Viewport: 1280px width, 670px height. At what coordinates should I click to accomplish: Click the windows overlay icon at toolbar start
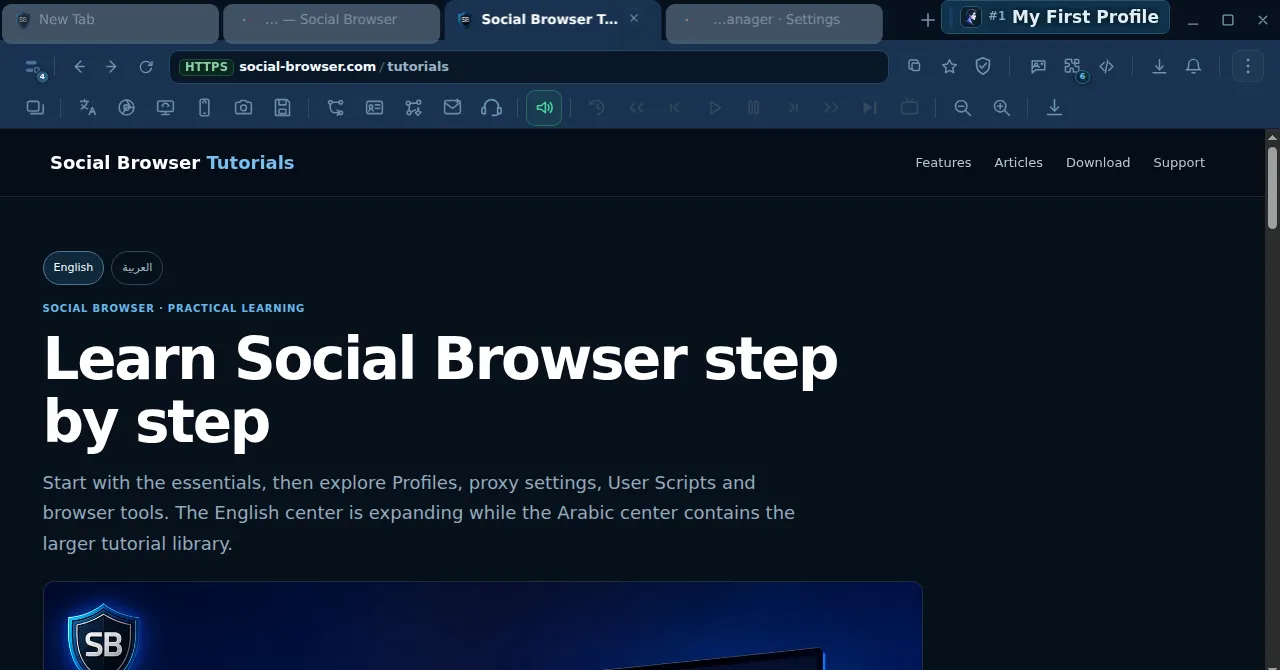pyautogui.click(x=35, y=108)
